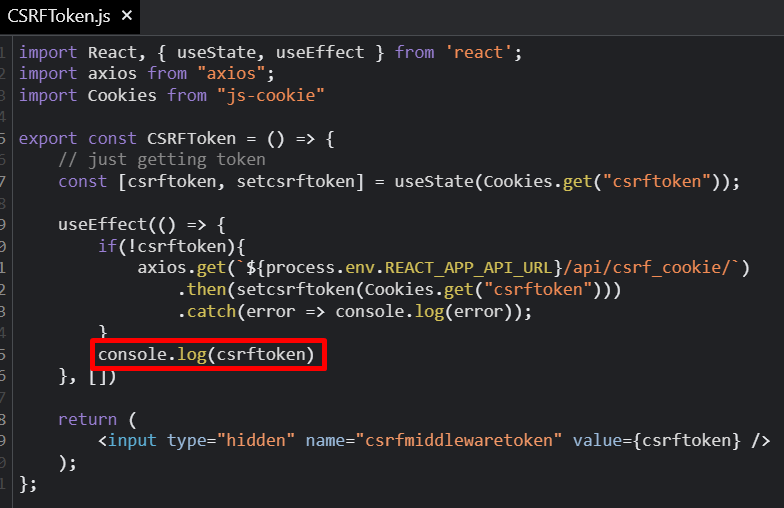Click the CSRFToken constant name
The height and width of the screenshot is (508, 784).
(x=191, y=138)
